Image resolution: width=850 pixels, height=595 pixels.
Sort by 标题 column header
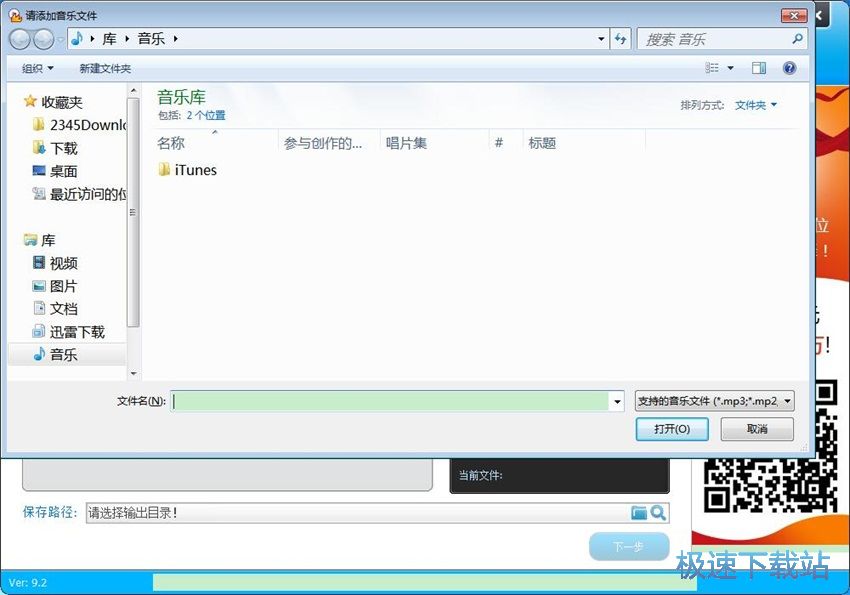[584, 143]
